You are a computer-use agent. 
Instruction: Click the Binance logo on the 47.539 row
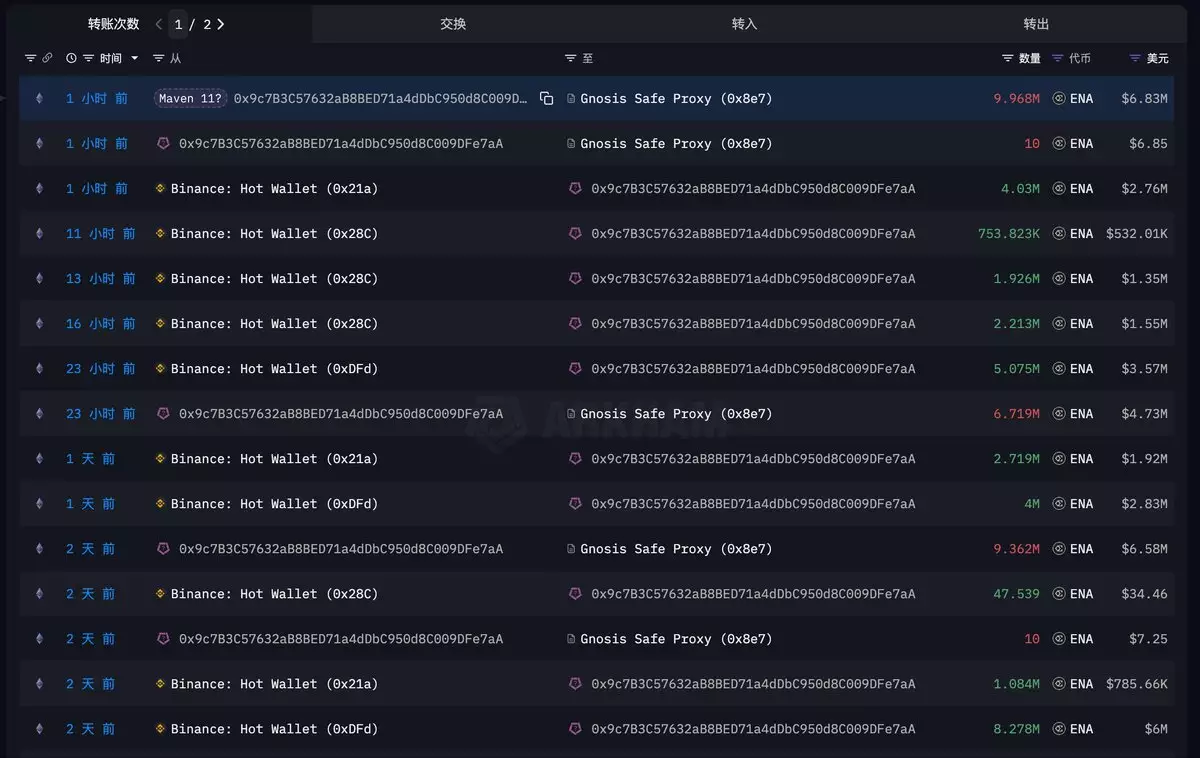[x=160, y=593]
